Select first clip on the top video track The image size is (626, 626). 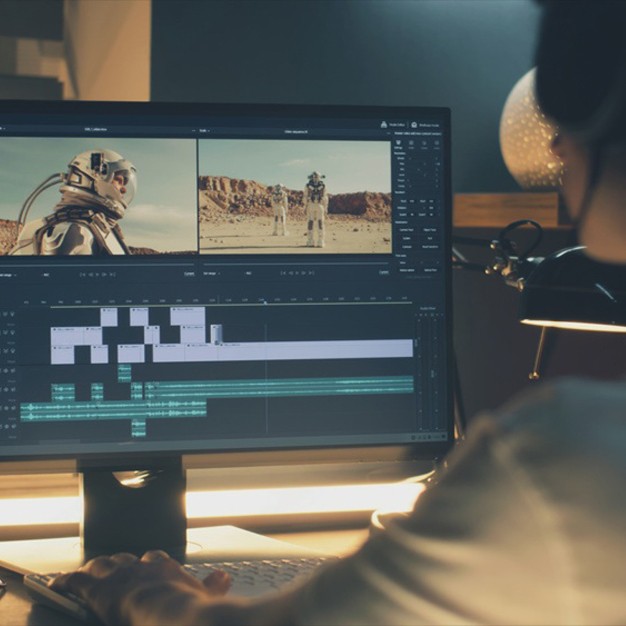[x=109, y=317]
